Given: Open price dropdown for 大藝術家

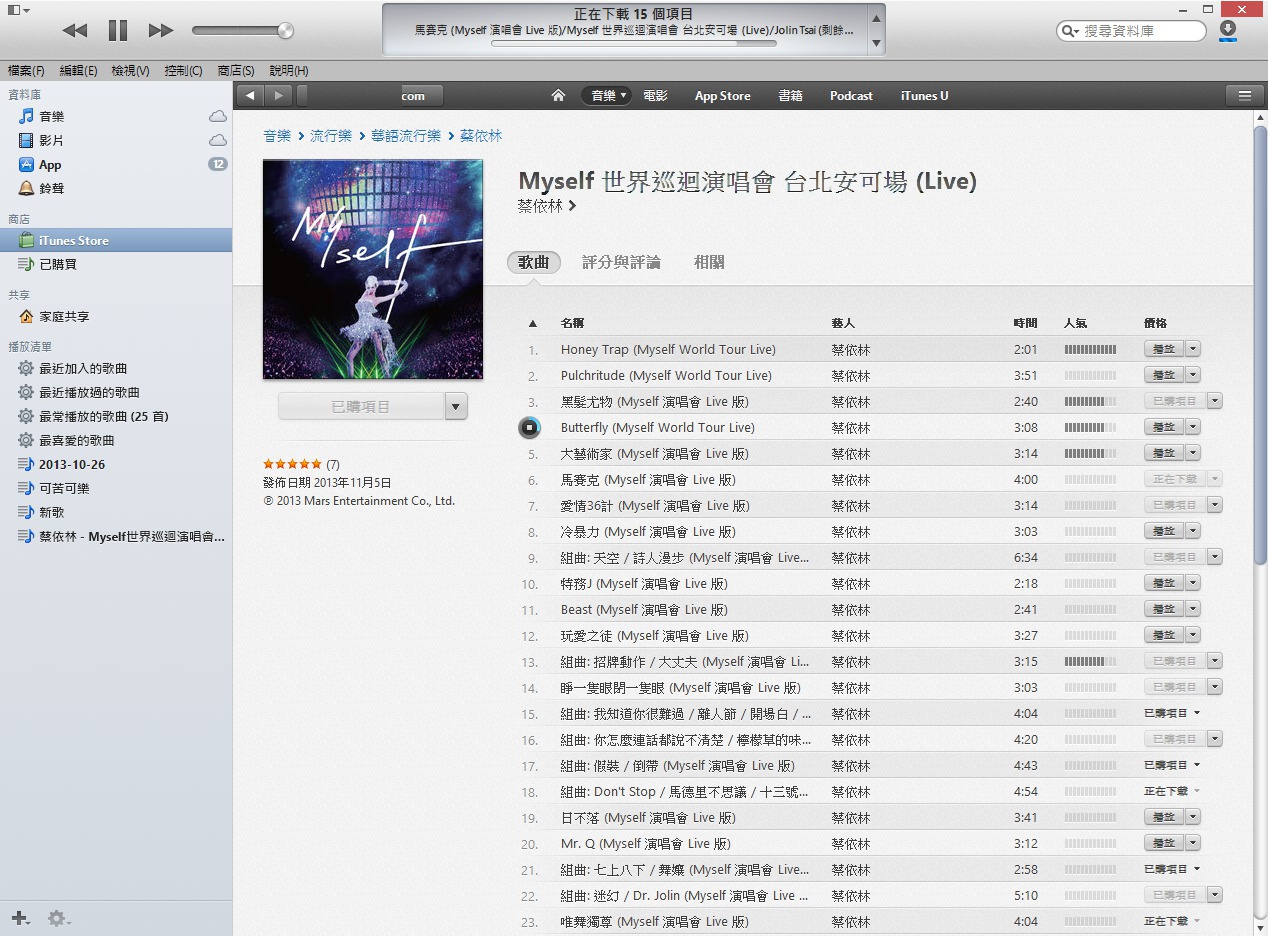Looking at the screenshot, I should coord(1194,454).
